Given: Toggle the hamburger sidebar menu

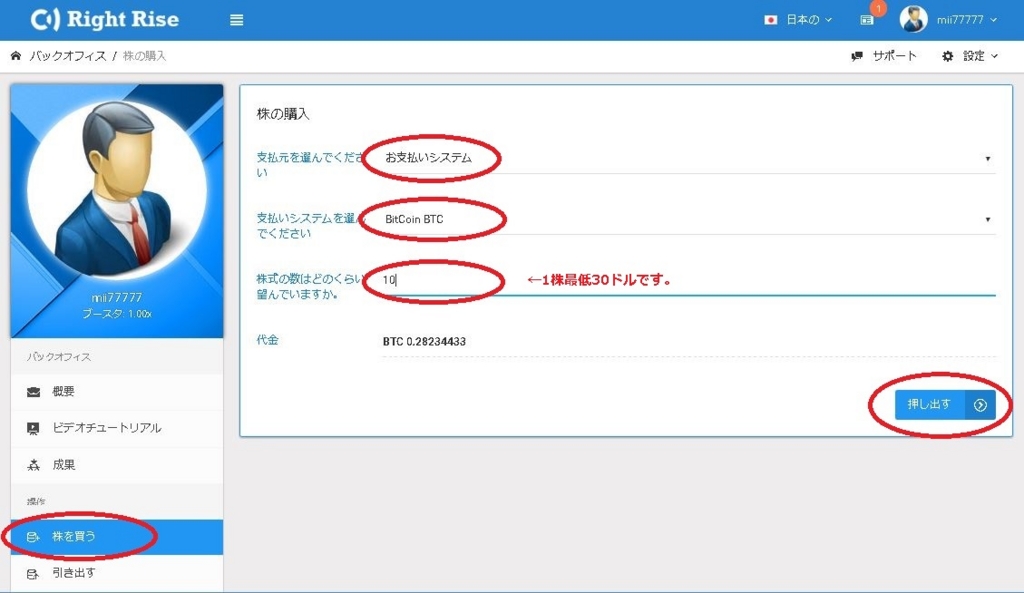Looking at the screenshot, I should click(x=236, y=20).
